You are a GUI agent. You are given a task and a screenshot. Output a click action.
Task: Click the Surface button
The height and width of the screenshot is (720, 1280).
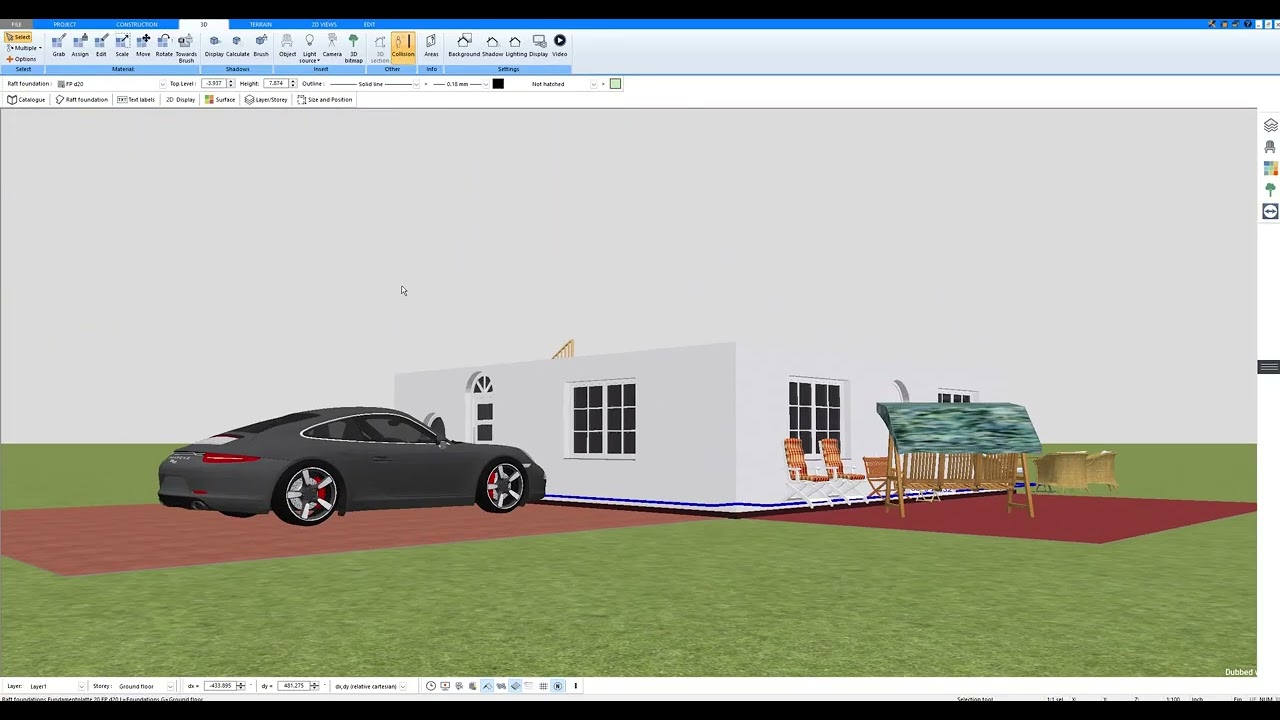(220, 100)
